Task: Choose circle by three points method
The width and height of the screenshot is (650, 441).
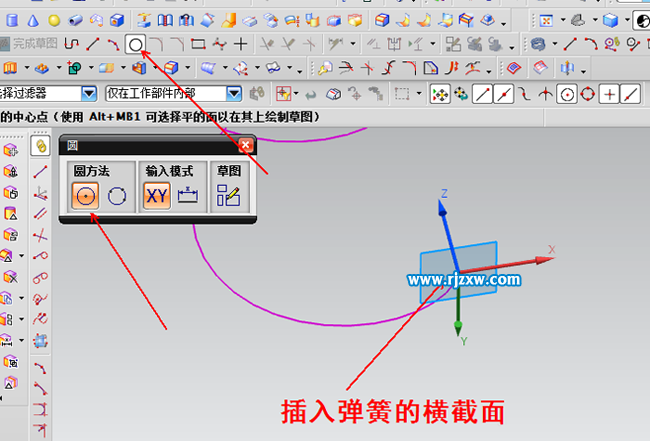Action: (x=117, y=196)
